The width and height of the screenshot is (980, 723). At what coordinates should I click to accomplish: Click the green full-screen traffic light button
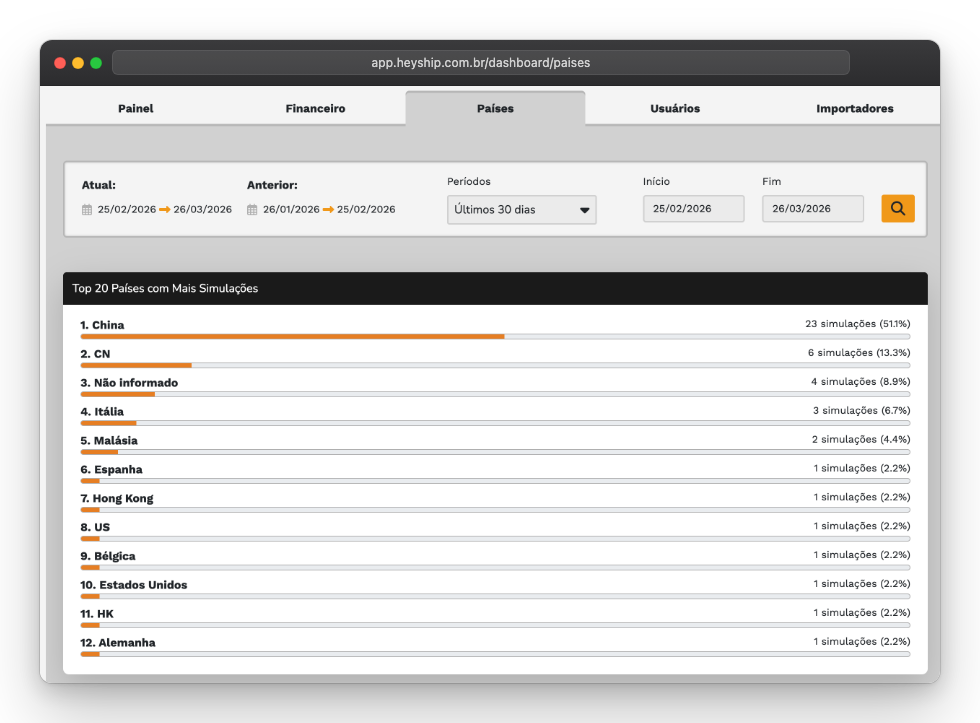pos(95,61)
